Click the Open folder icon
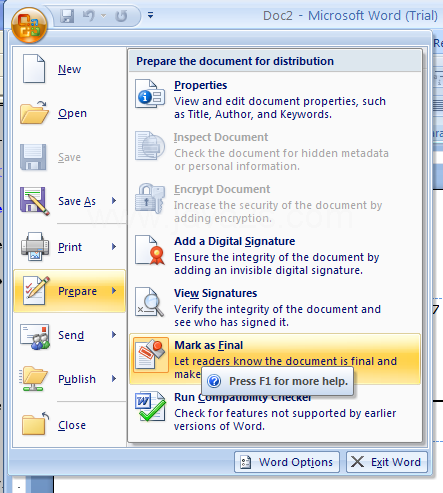Screen dimensions: 443x493 pos(34,113)
